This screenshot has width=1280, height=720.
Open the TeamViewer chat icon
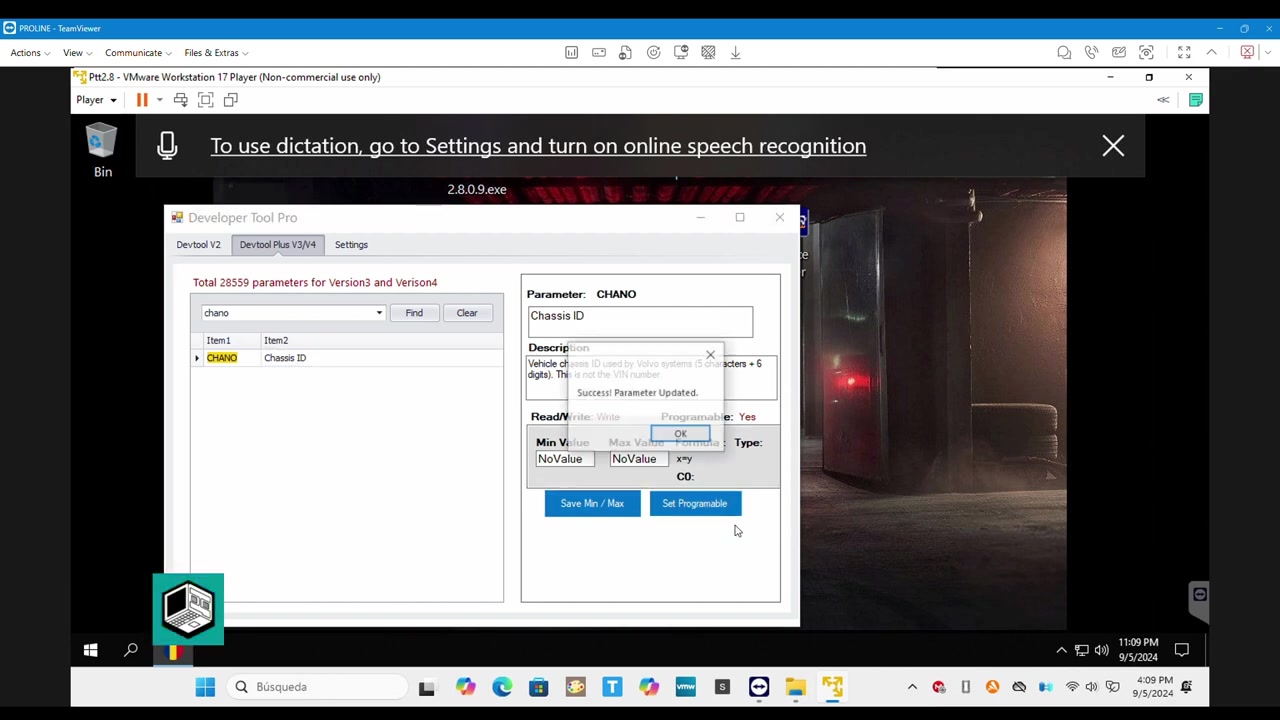1064,53
